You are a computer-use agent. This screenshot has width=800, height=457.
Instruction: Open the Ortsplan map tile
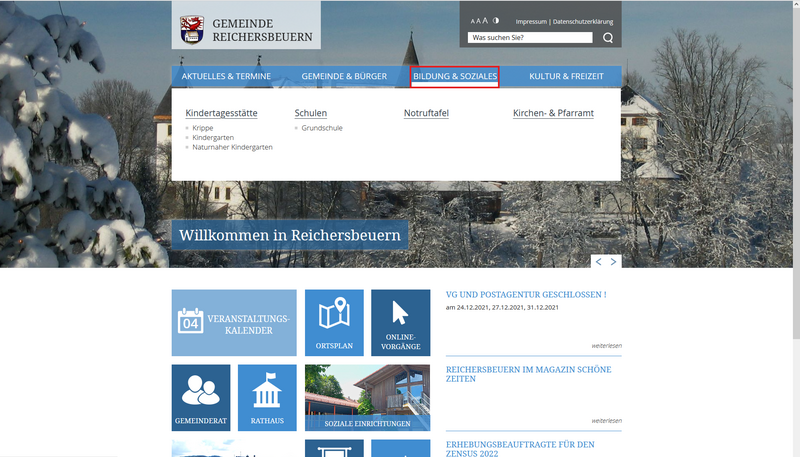(x=334, y=323)
